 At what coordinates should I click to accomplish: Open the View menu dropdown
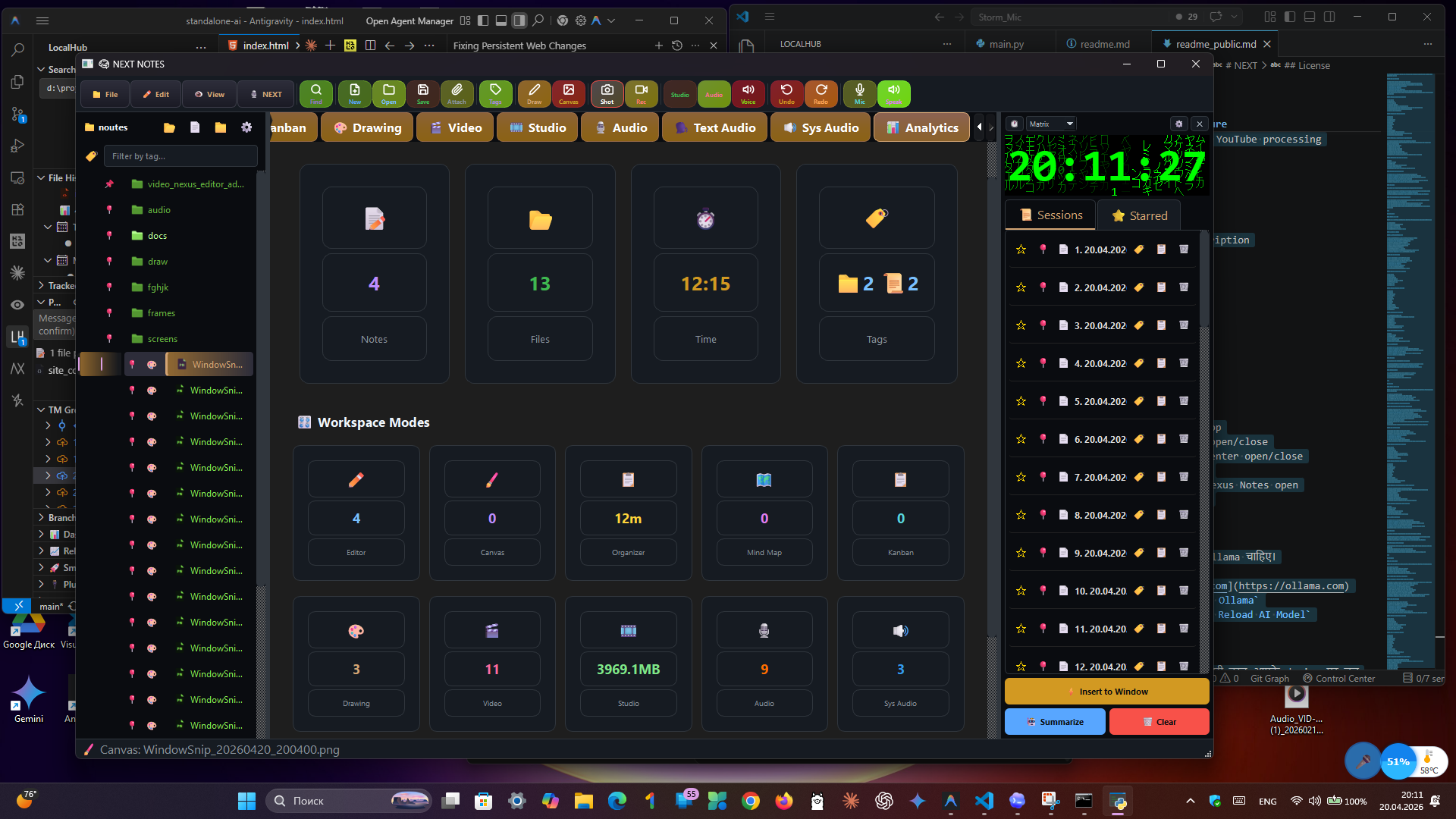click(209, 94)
